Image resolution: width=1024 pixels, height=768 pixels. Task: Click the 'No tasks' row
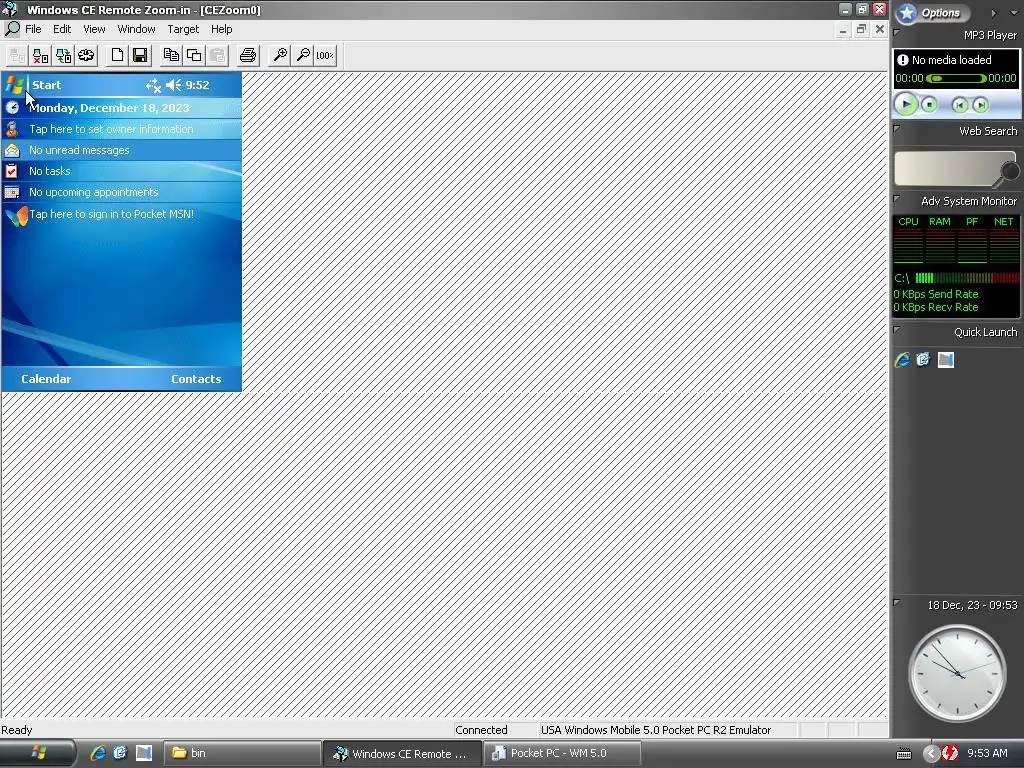(121, 171)
